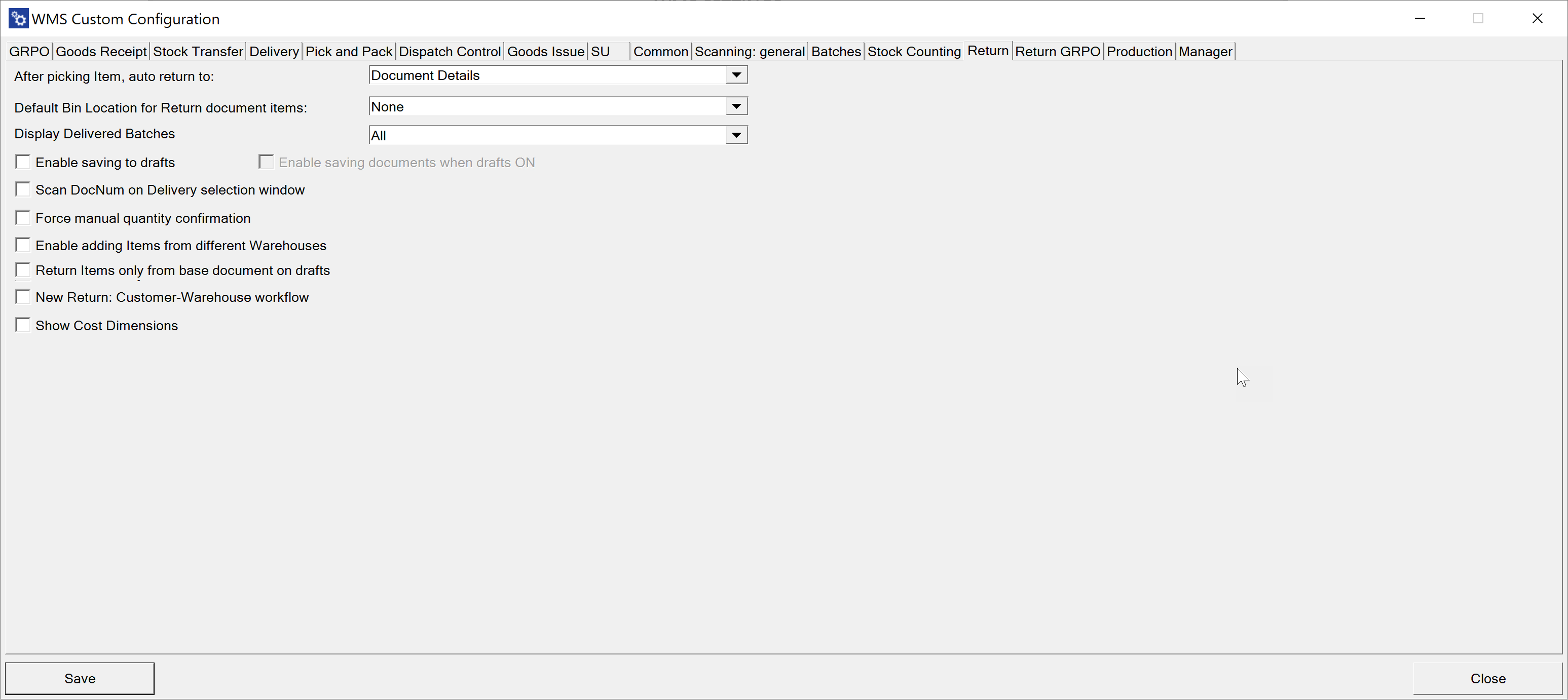Image resolution: width=1568 pixels, height=700 pixels.
Task: Enable Show Cost Dimensions checkbox
Action: [23, 325]
